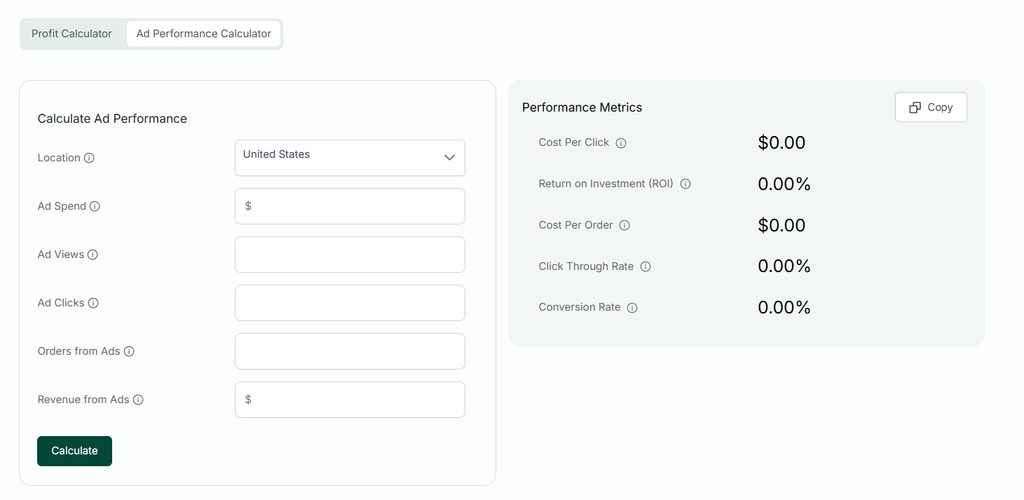Click the Cost Per Click $0.00 value
1024x500 pixels.
pos(781,142)
